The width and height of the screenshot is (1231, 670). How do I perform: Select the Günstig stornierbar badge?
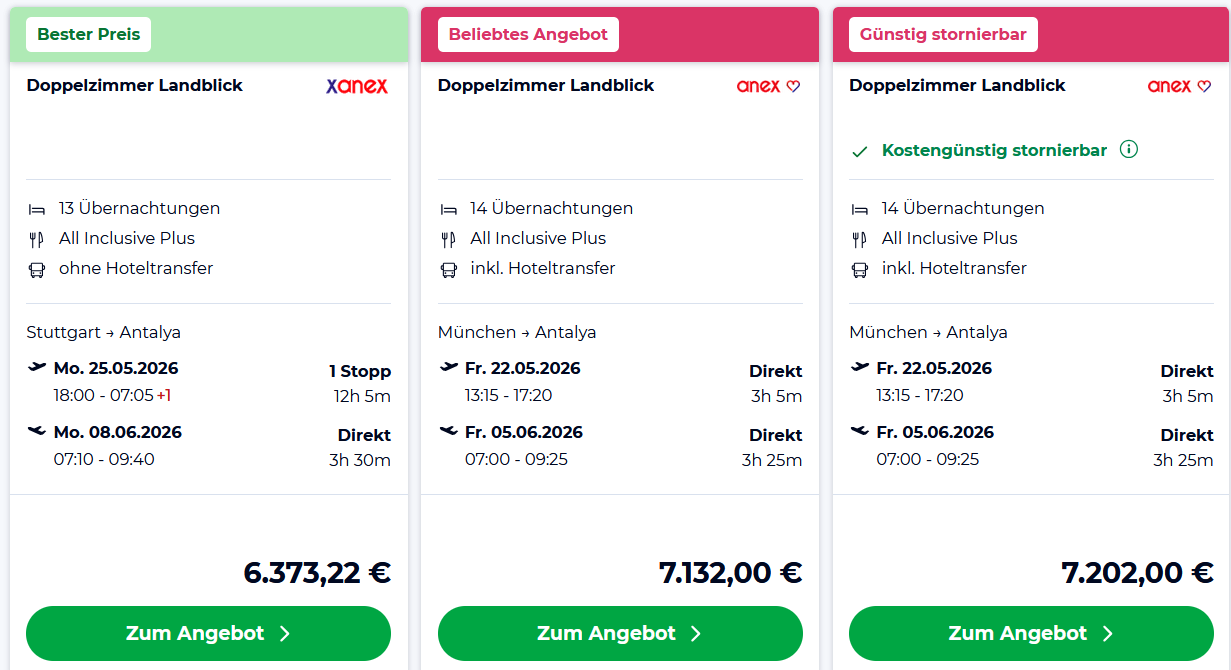943,35
